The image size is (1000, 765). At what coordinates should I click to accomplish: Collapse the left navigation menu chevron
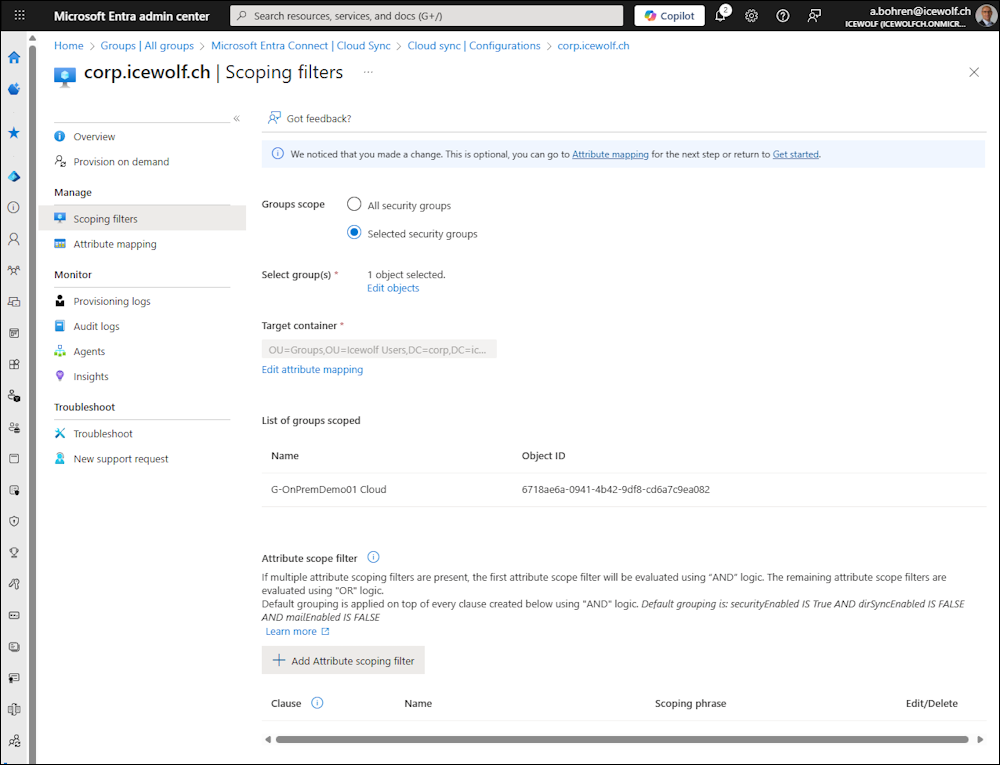[x=237, y=118]
